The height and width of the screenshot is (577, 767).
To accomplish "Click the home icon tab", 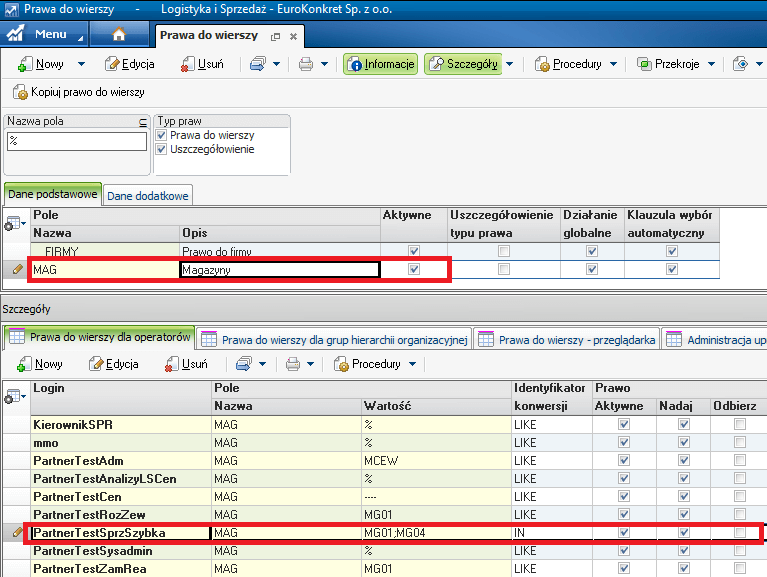I will pos(119,35).
